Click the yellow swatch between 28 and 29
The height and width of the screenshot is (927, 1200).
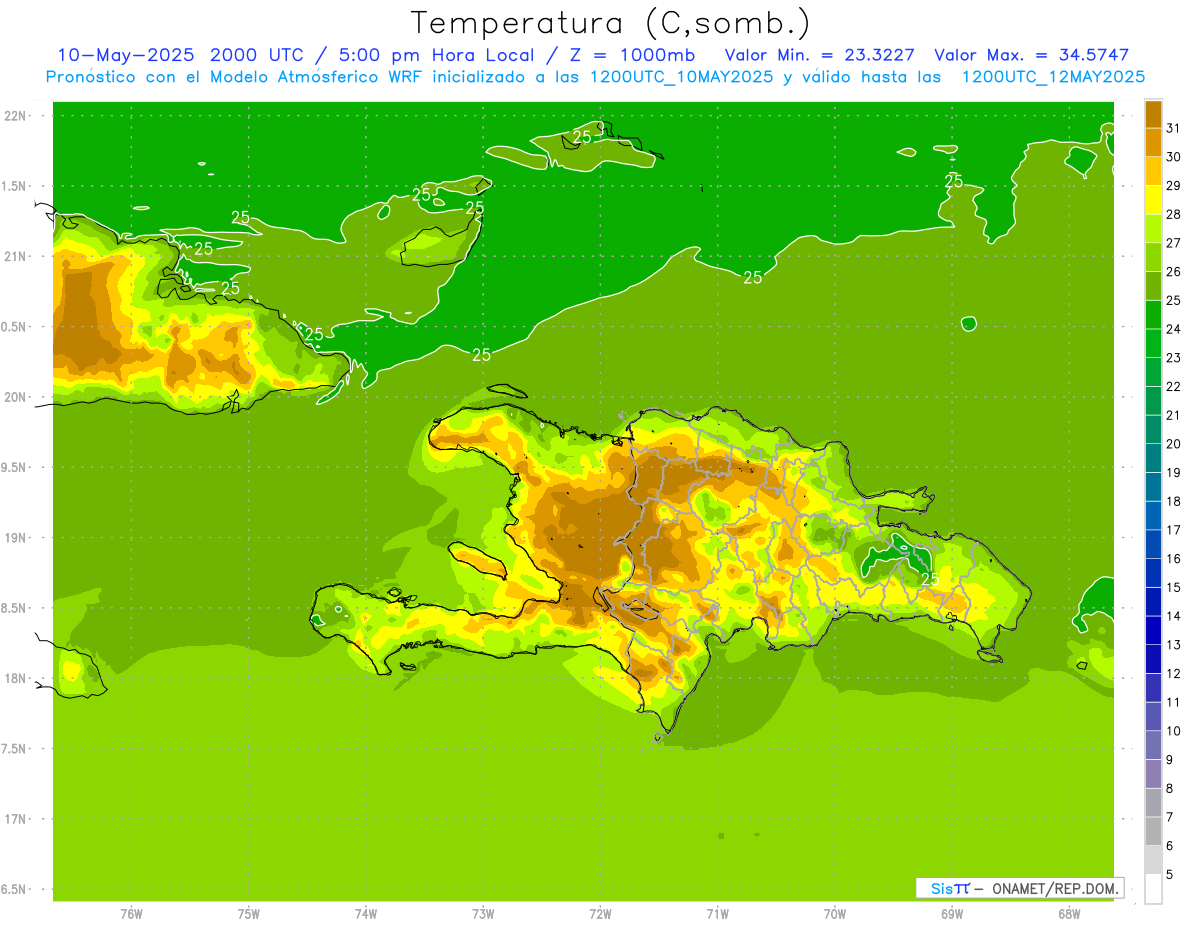(1153, 200)
